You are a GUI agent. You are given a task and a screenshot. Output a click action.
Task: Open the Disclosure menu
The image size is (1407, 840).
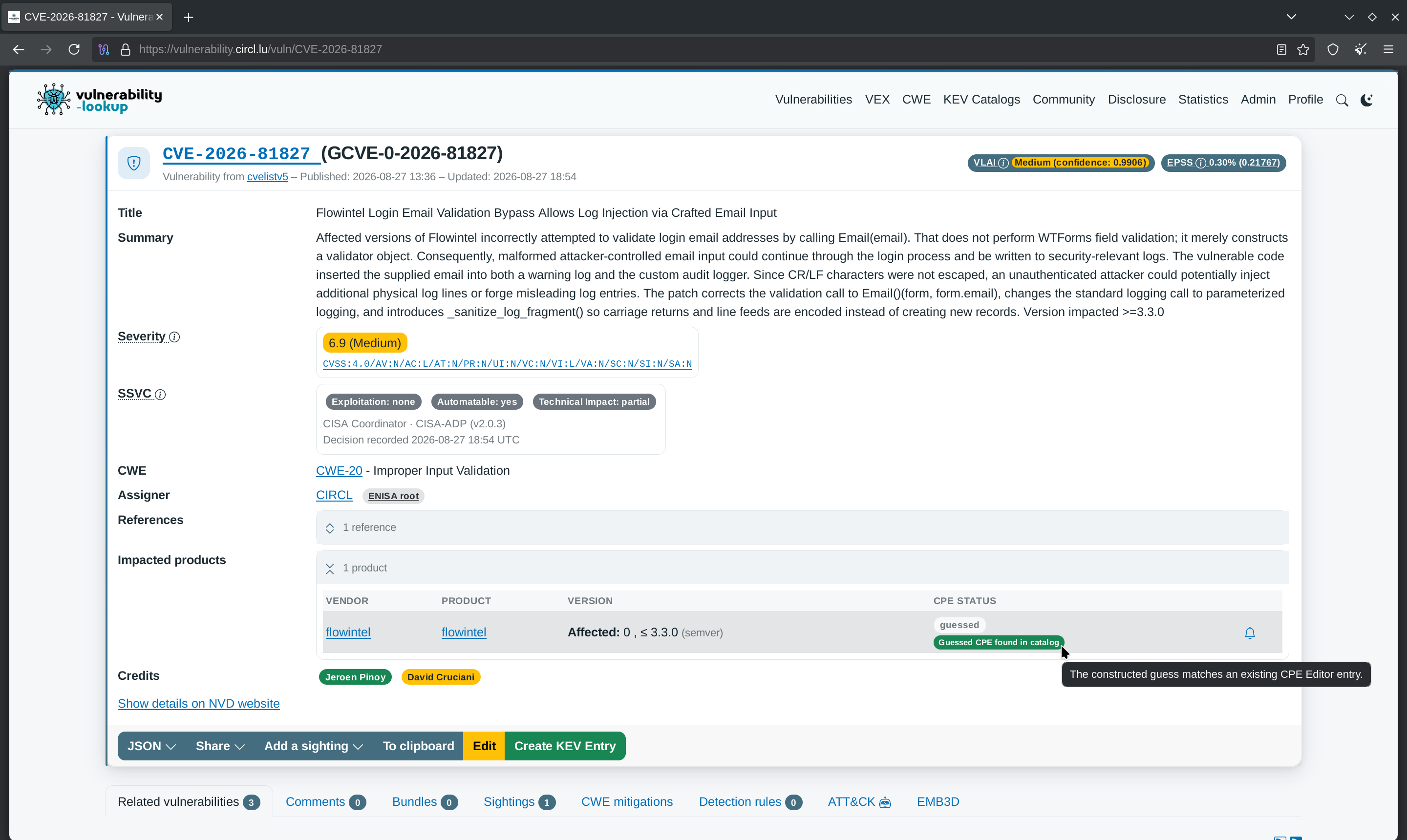[x=1136, y=100]
